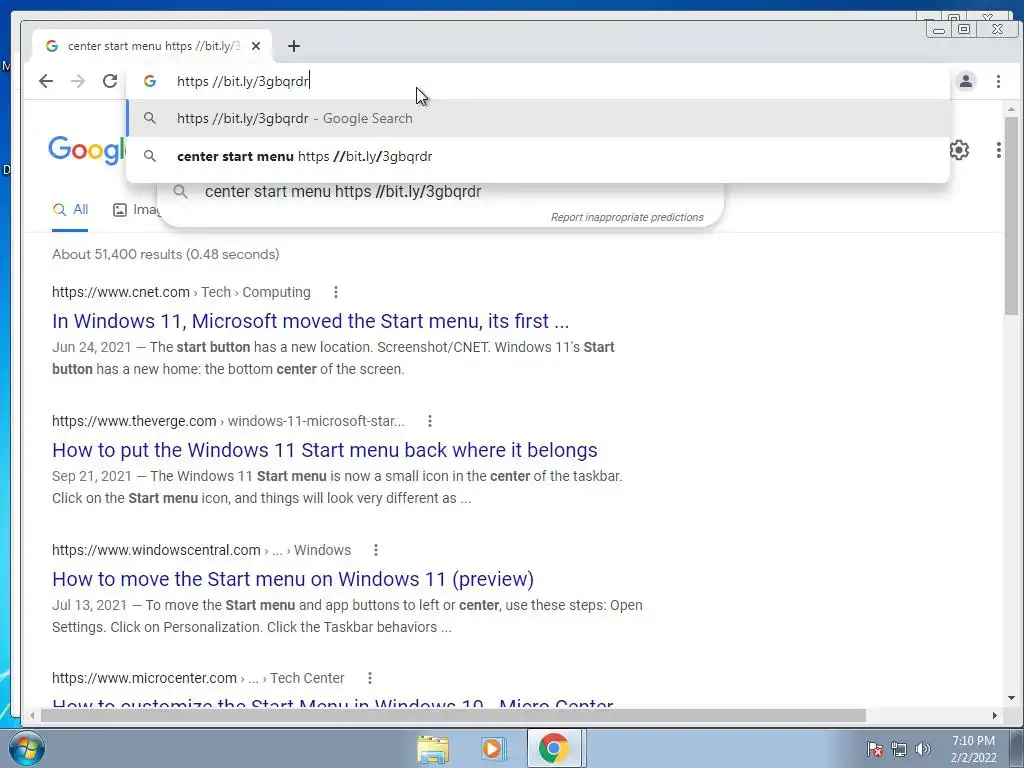Select the 'All' search results tab

70,210
